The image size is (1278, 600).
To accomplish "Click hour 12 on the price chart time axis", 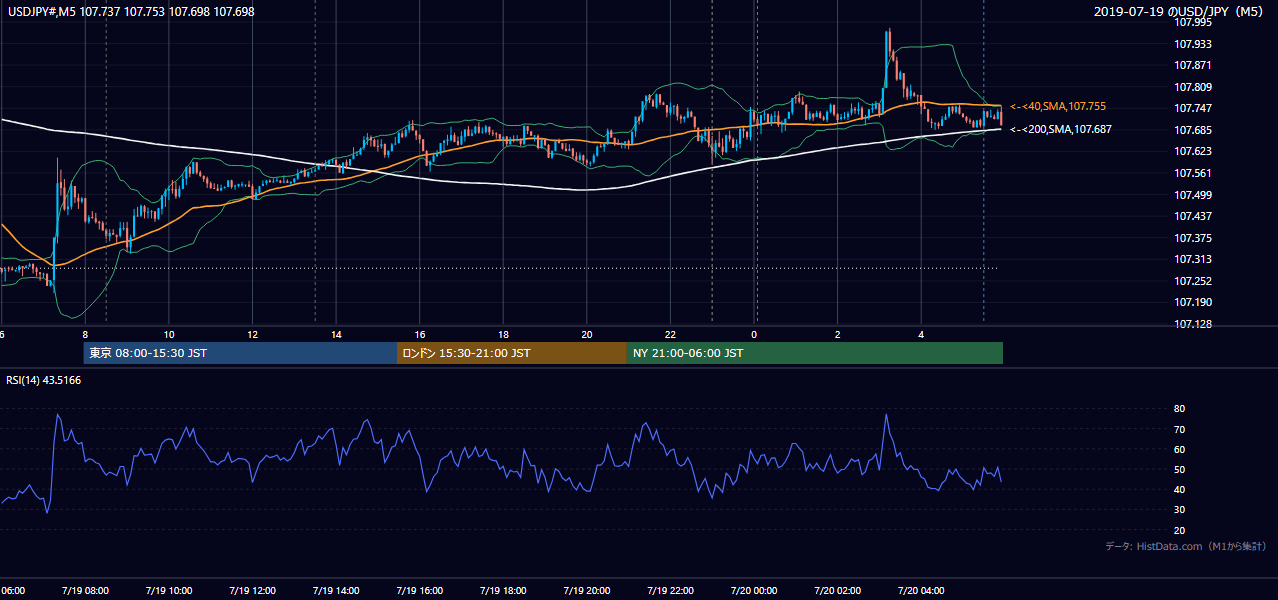I will [252, 335].
